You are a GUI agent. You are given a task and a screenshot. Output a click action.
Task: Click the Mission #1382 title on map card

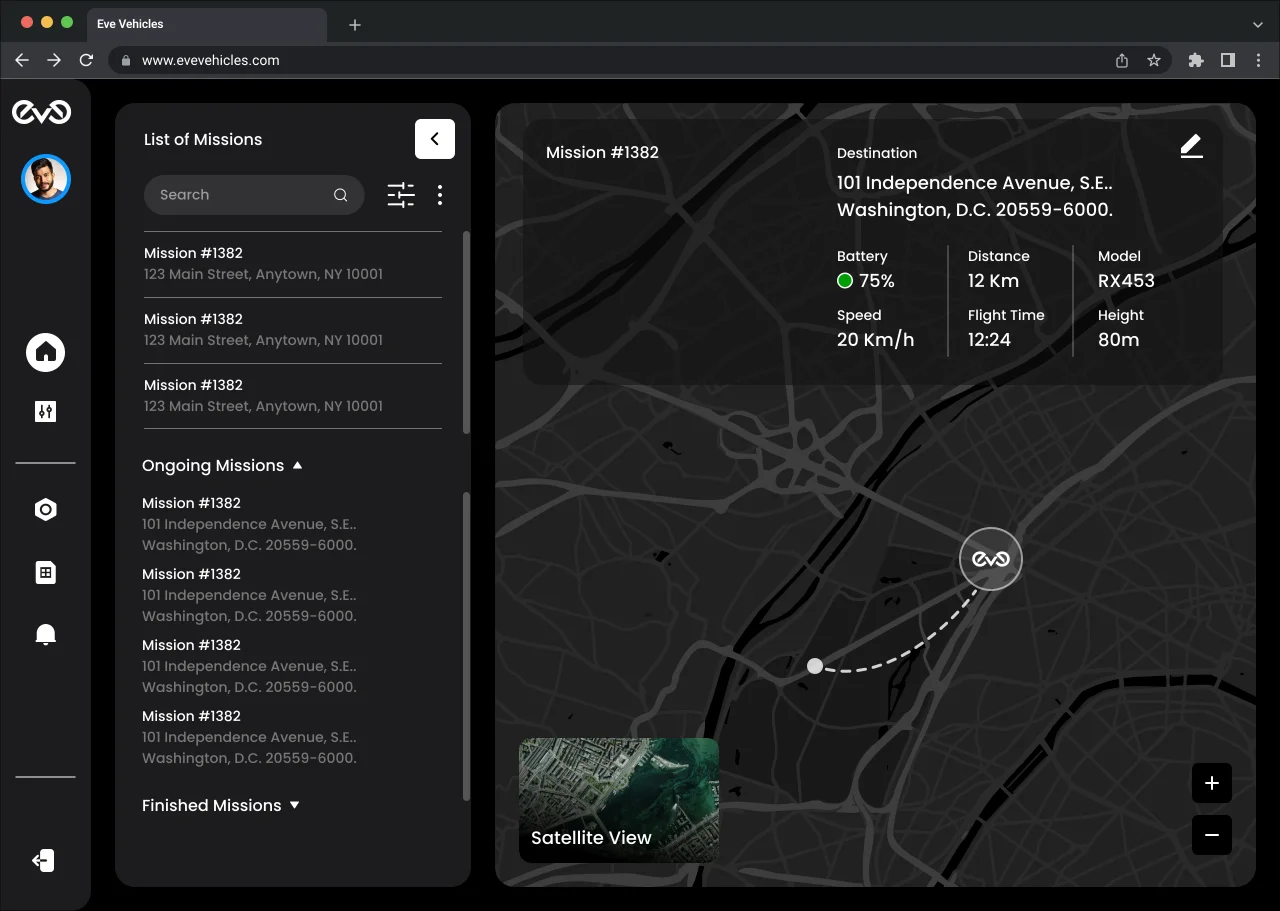tap(602, 153)
